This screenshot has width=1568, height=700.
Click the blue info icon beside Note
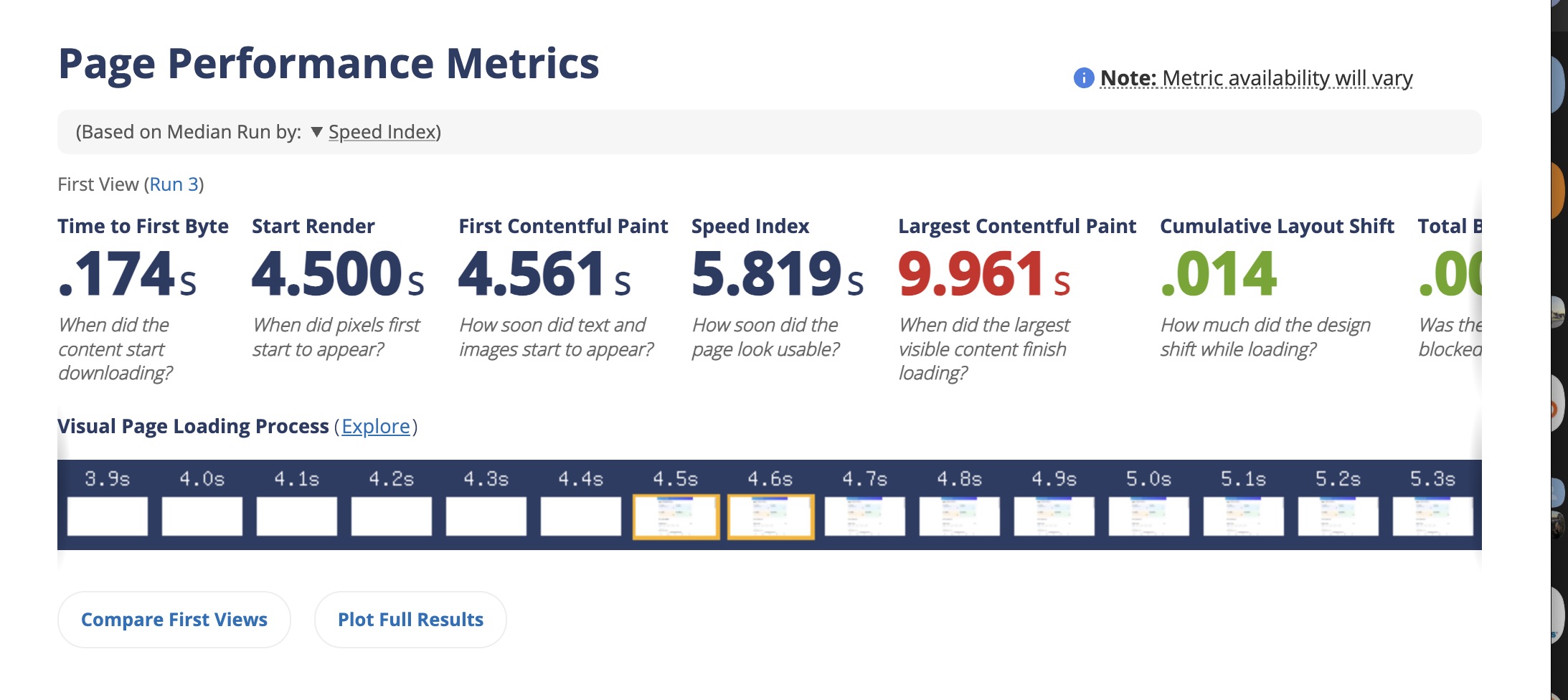[x=1083, y=77]
